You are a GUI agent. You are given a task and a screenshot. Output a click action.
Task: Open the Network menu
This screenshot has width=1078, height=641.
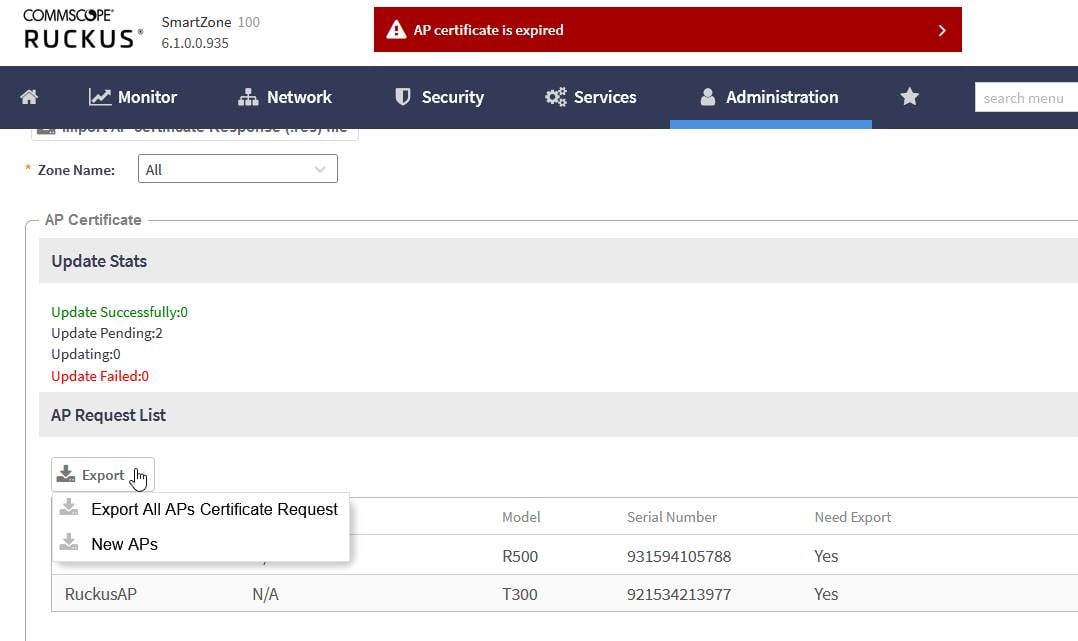click(285, 97)
